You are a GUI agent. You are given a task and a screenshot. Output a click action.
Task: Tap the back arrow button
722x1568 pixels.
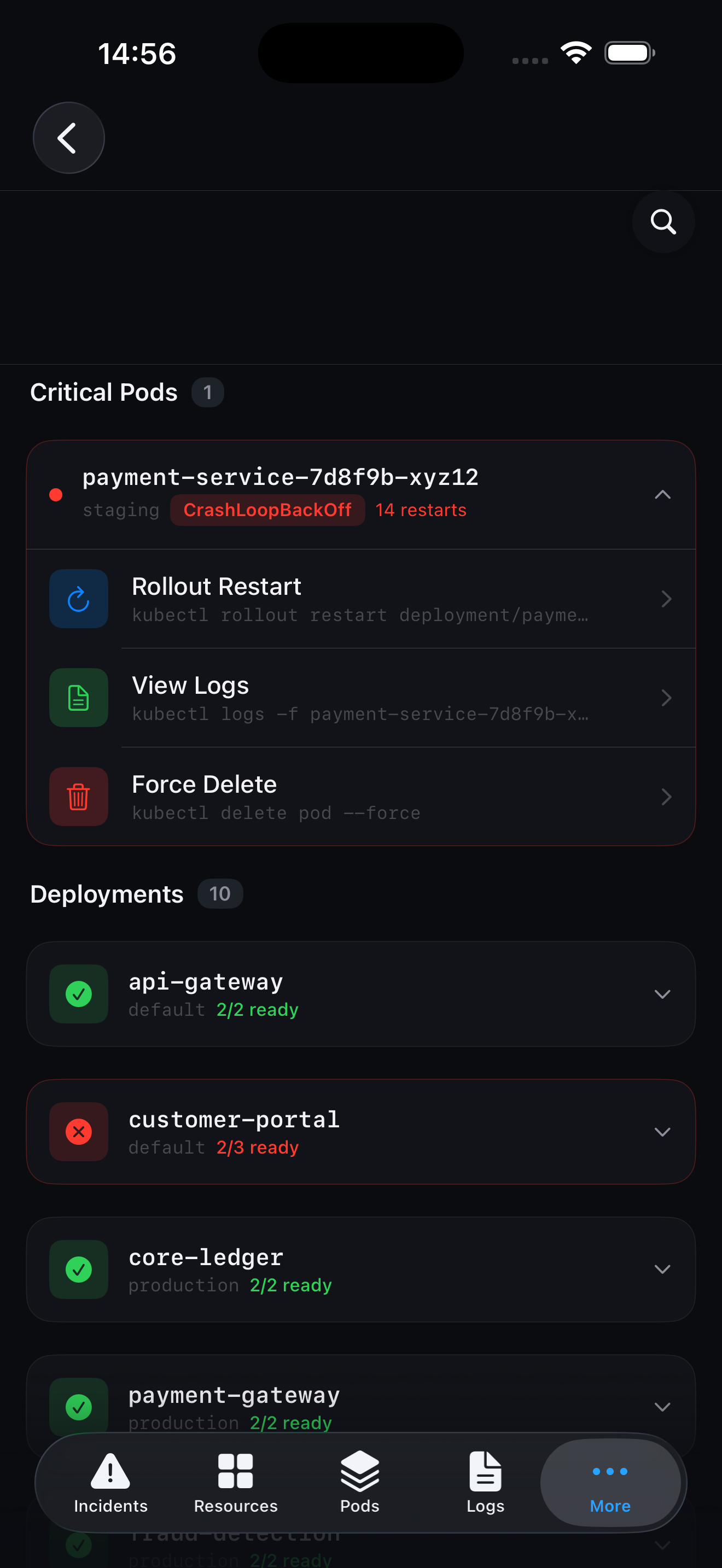pos(68,138)
